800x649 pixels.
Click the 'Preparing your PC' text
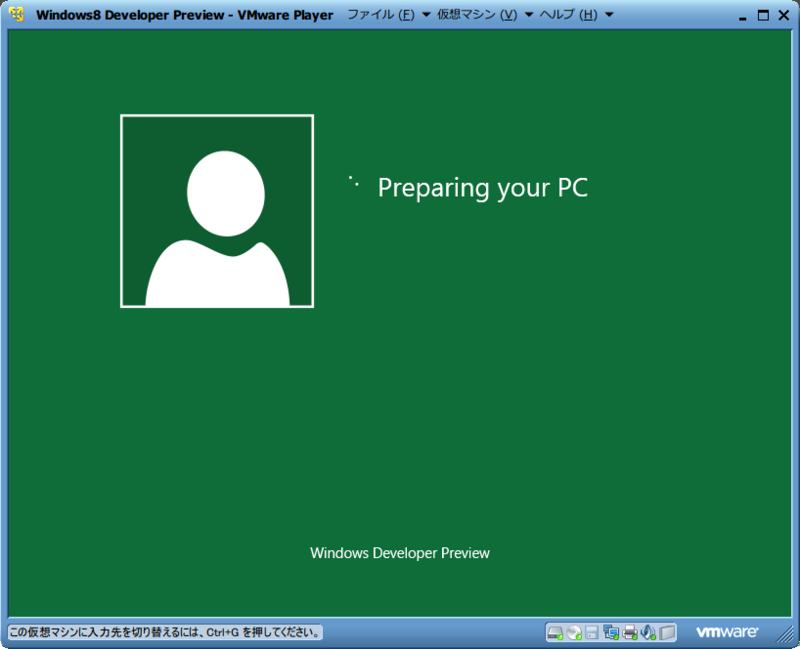click(483, 188)
